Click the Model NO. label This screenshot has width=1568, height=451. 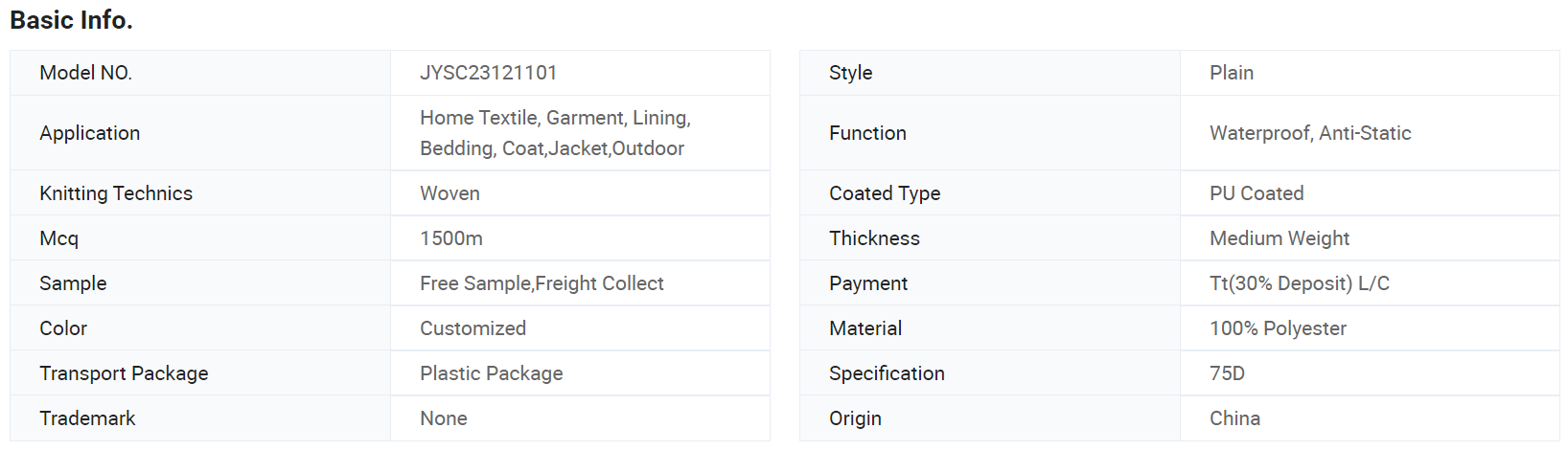click(85, 73)
